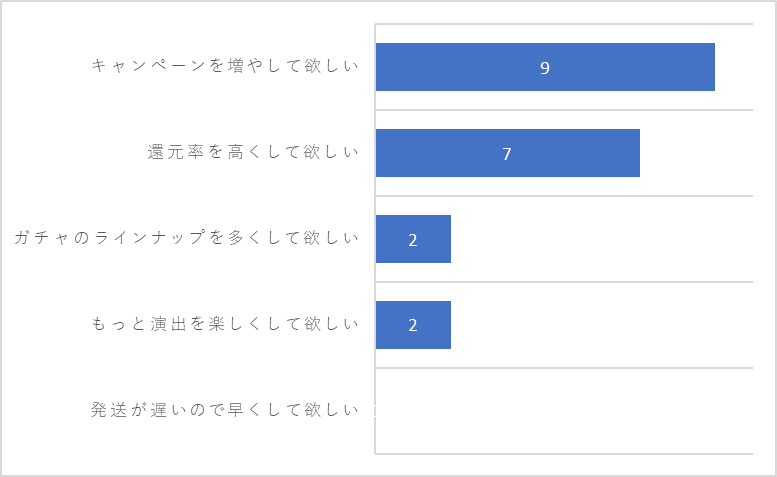Select the 2 data label on 演出 bar

click(413, 325)
